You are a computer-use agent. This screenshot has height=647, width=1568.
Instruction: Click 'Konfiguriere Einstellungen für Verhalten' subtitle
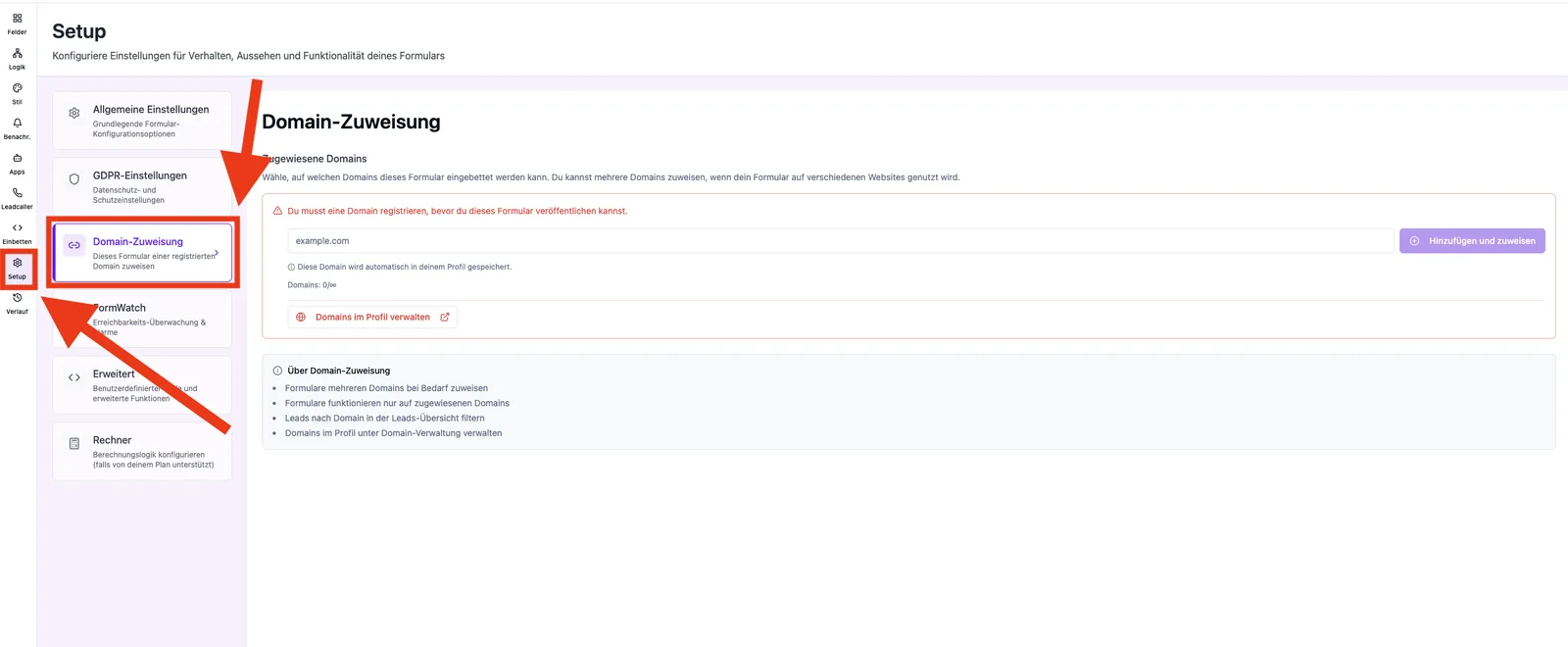(x=248, y=56)
